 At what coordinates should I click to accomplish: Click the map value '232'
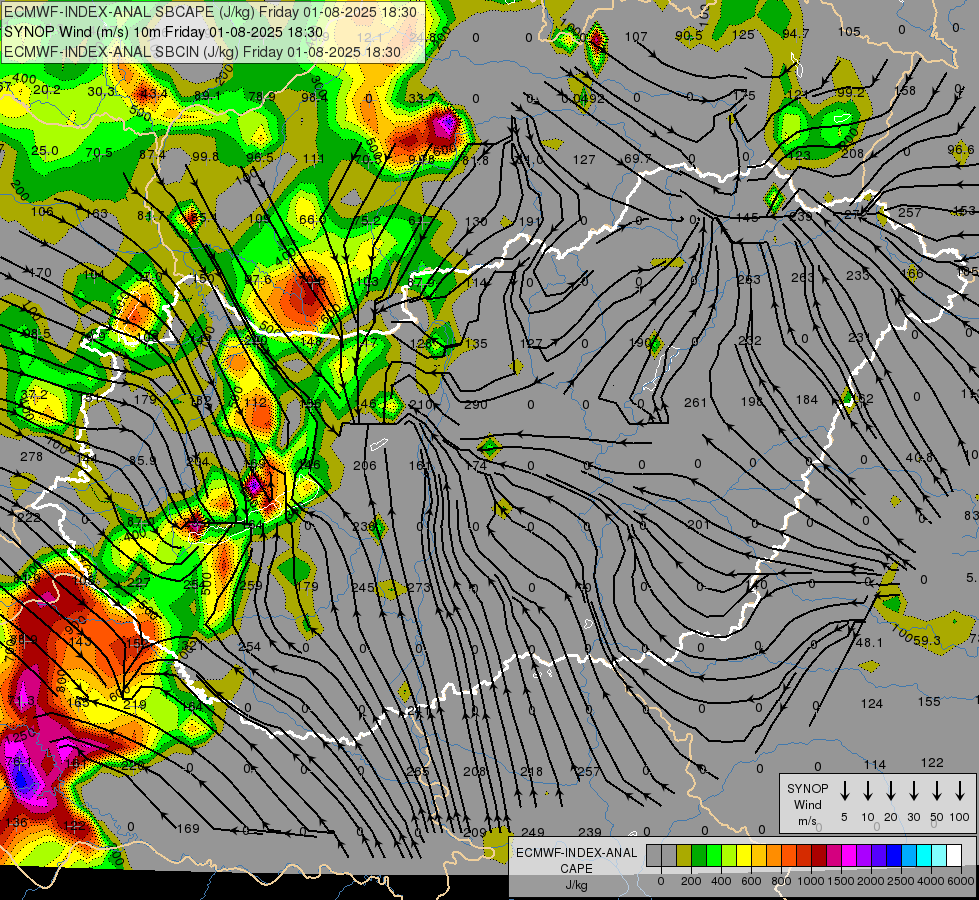[750, 340]
